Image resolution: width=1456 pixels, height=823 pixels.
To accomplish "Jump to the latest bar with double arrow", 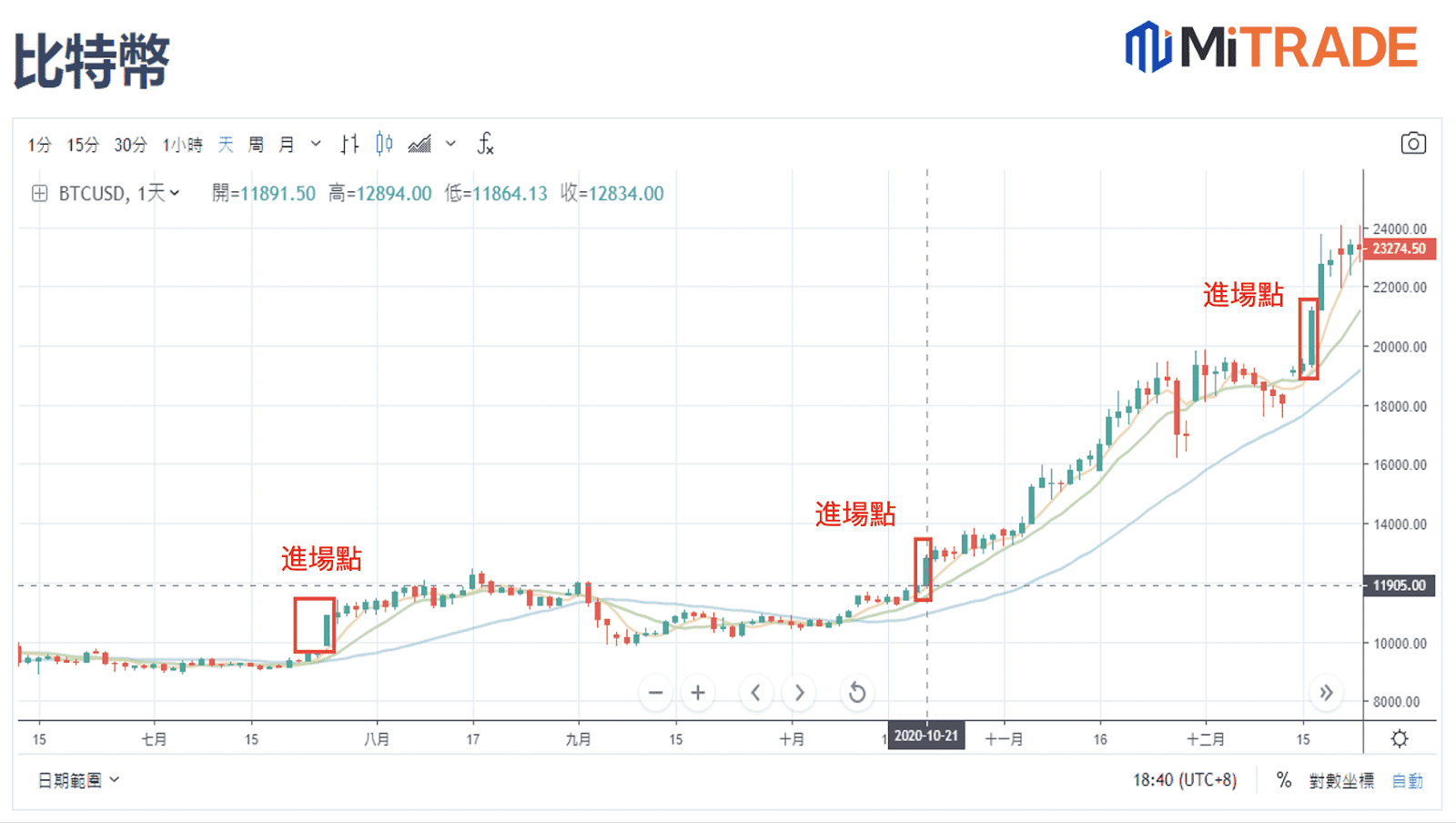I will tap(1327, 693).
